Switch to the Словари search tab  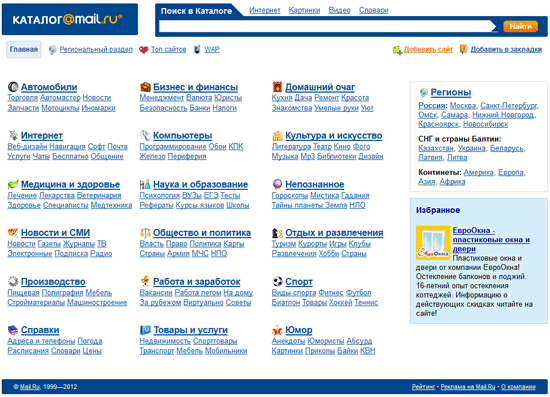374,10
